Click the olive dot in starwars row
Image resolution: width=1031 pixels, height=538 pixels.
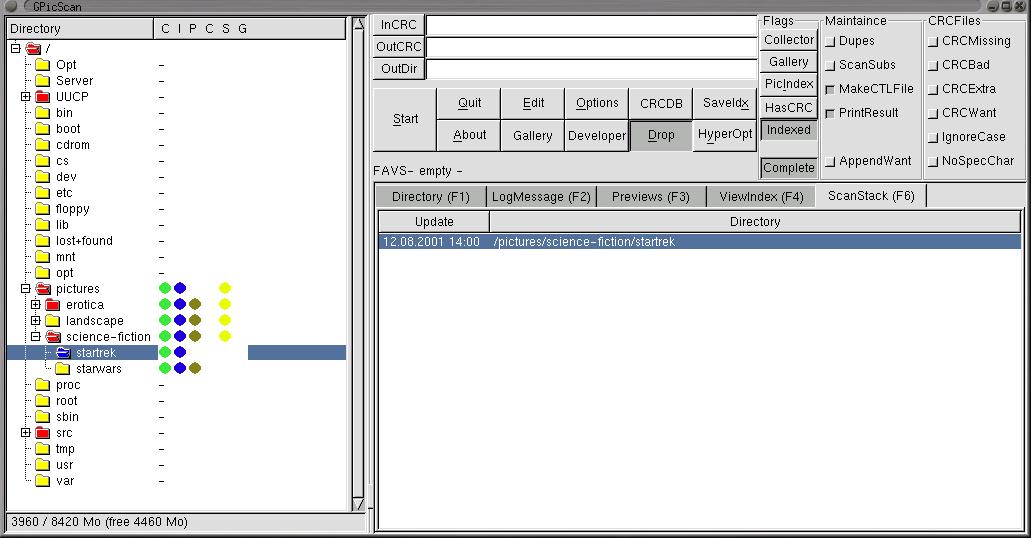point(195,369)
